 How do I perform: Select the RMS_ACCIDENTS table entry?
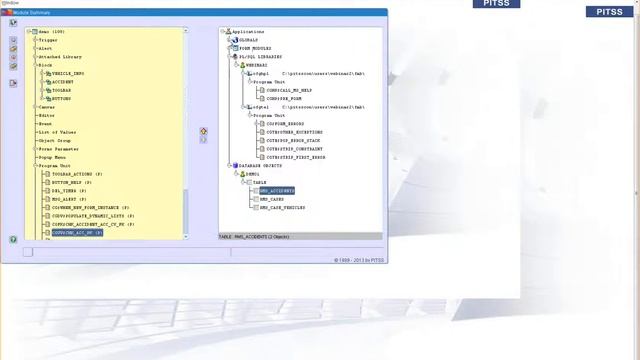pos(277,191)
